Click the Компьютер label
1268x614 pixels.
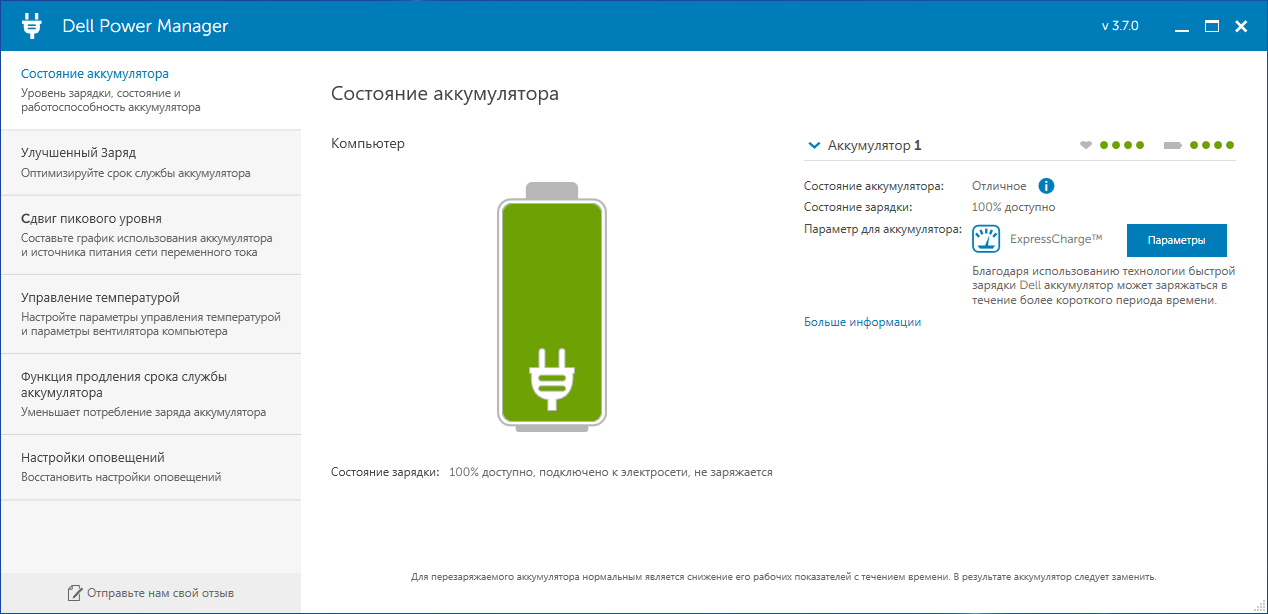click(x=368, y=144)
